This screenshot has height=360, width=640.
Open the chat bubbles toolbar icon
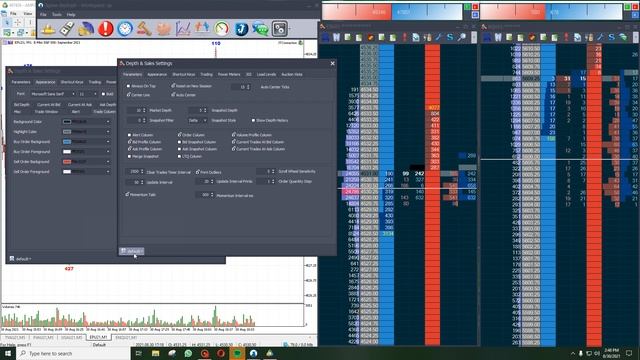pyautogui.click(x=260, y=29)
